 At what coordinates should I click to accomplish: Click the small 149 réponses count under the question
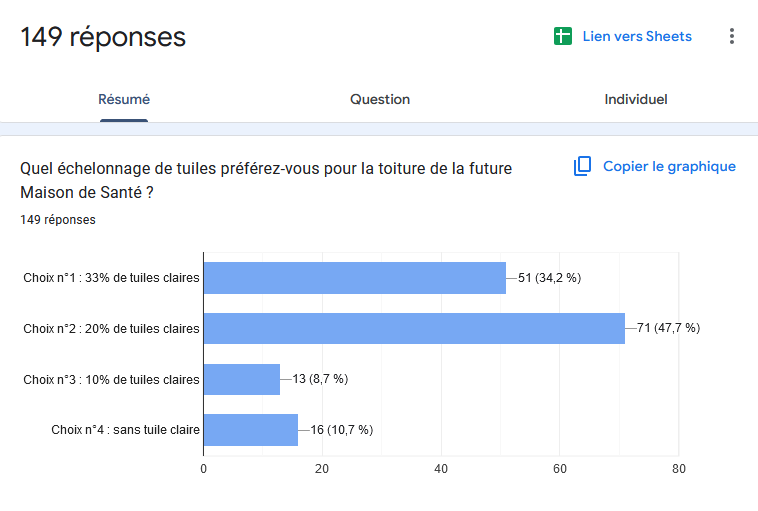click(x=58, y=219)
